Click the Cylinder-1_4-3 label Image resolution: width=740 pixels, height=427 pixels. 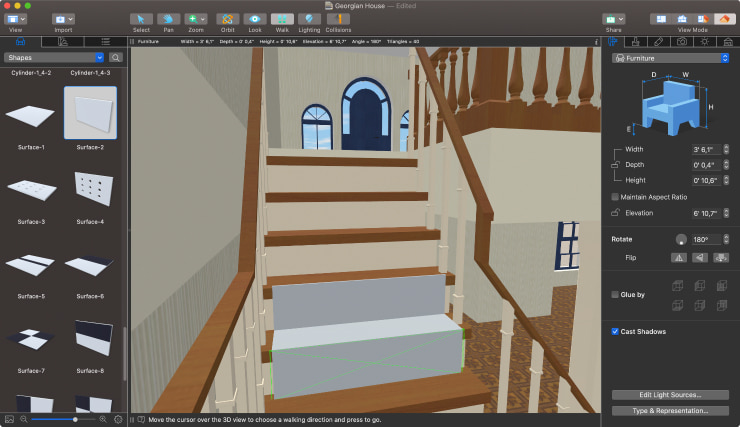click(90, 73)
